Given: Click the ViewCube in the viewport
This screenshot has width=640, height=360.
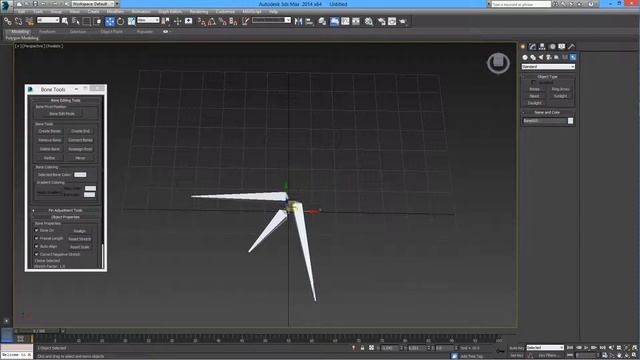Looking at the screenshot, I should pos(498,63).
